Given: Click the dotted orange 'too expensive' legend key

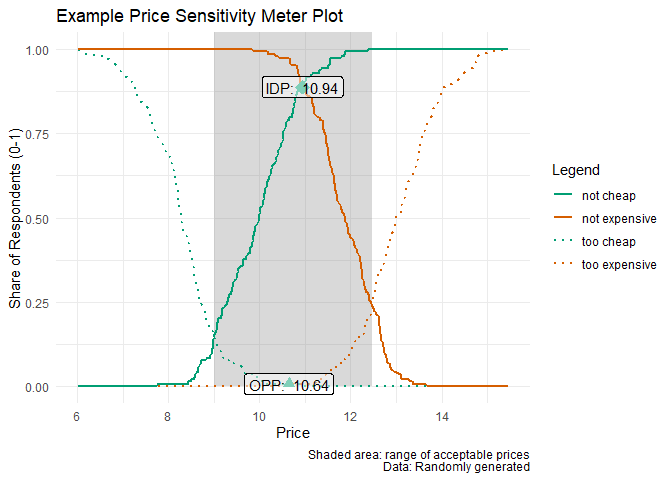Looking at the screenshot, I should click(563, 265).
